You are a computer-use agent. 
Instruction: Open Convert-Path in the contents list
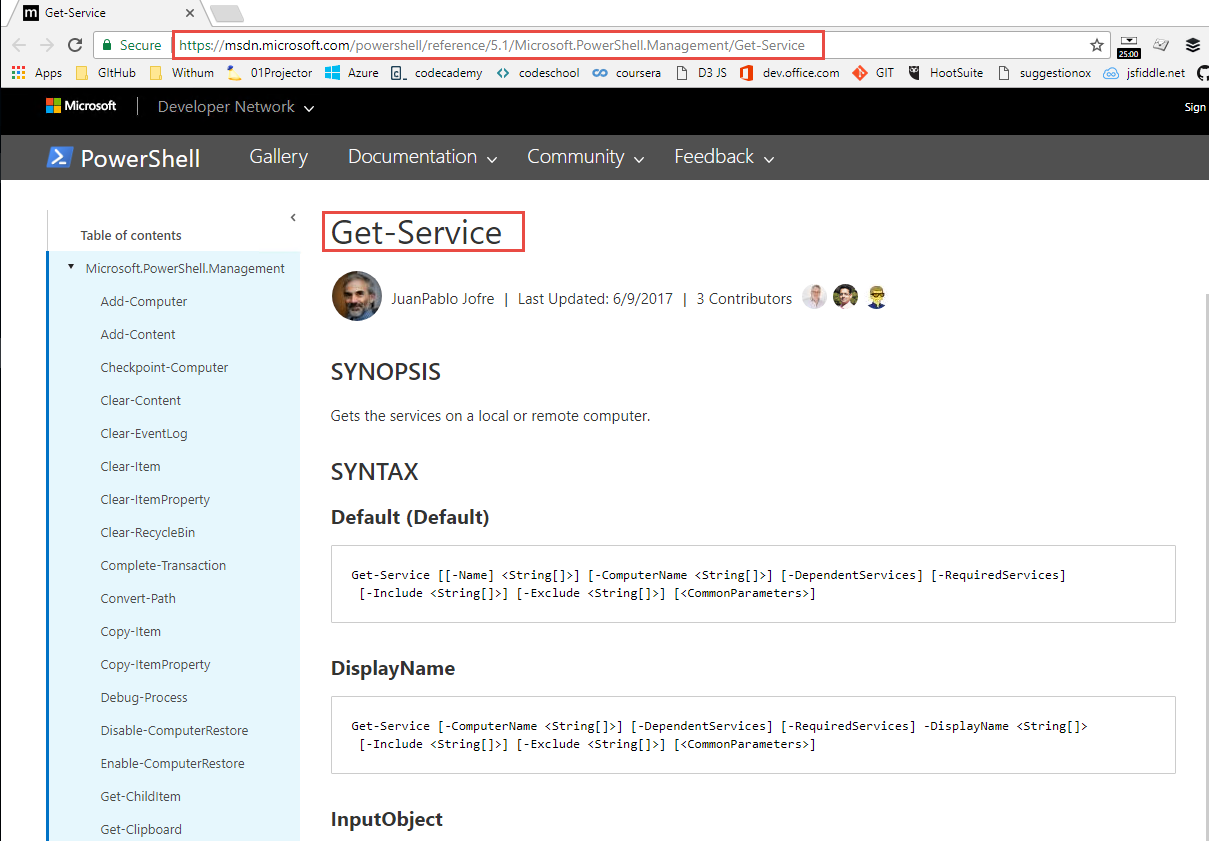pyautogui.click(x=137, y=598)
